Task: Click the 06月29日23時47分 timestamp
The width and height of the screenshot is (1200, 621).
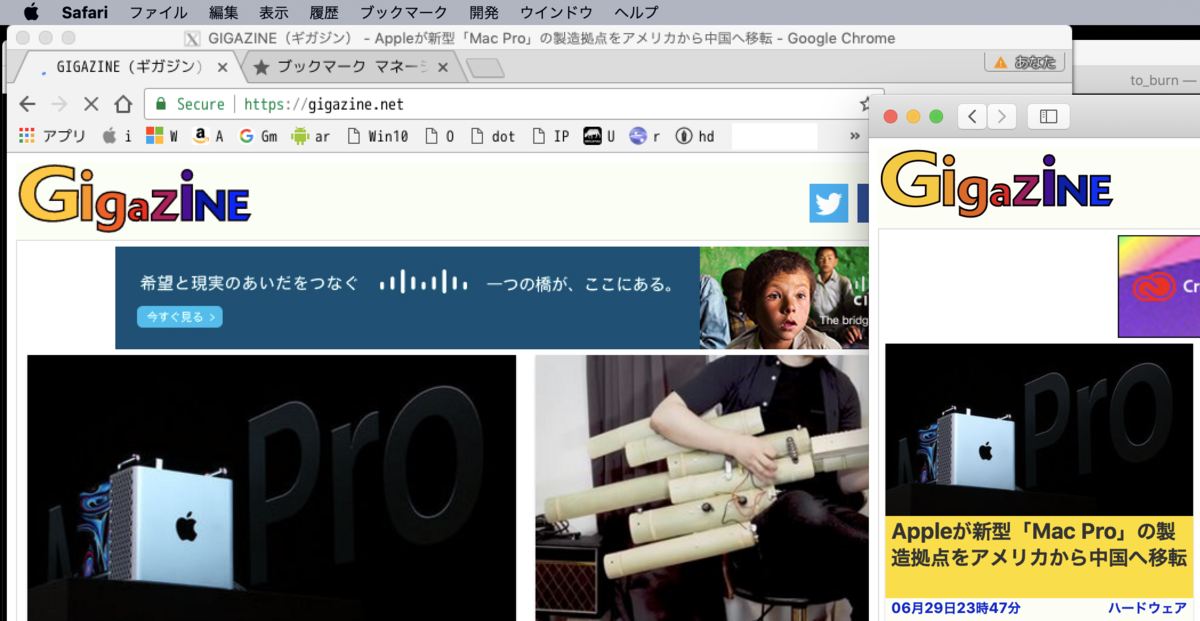Action: [x=955, y=608]
